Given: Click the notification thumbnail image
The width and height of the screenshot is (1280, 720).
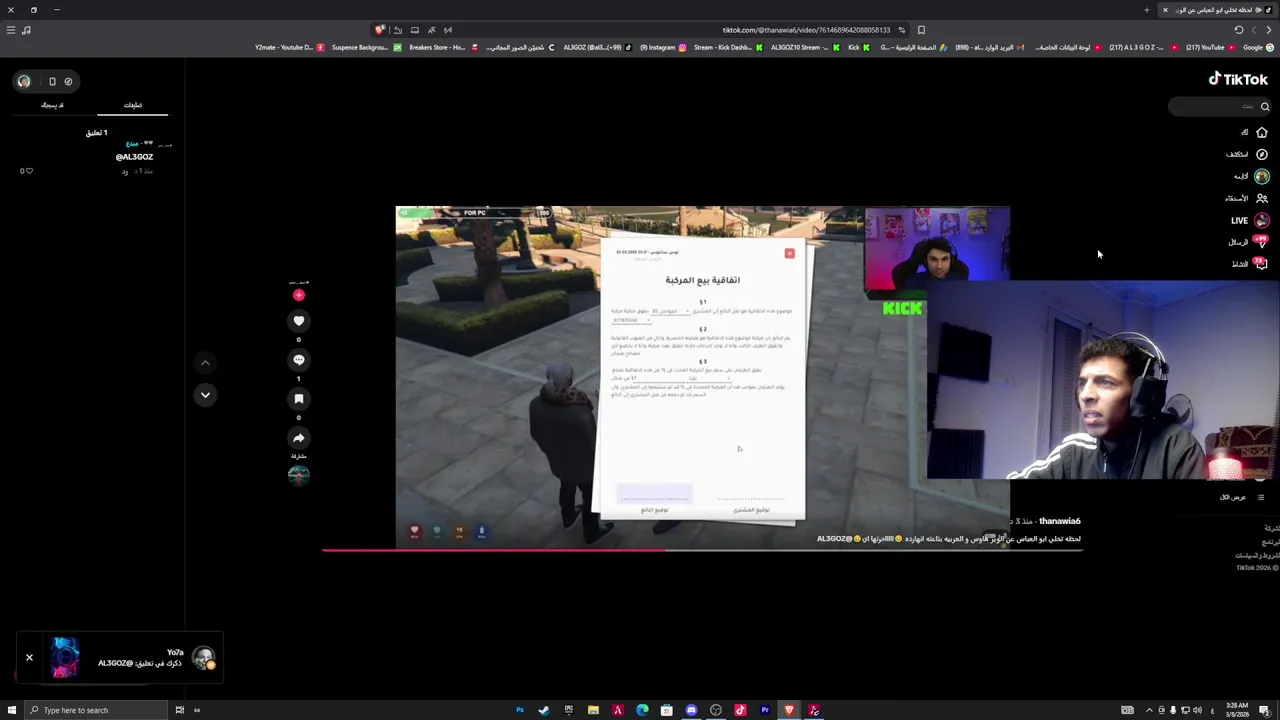Looking at the screenshot, I should click(65, 658).
